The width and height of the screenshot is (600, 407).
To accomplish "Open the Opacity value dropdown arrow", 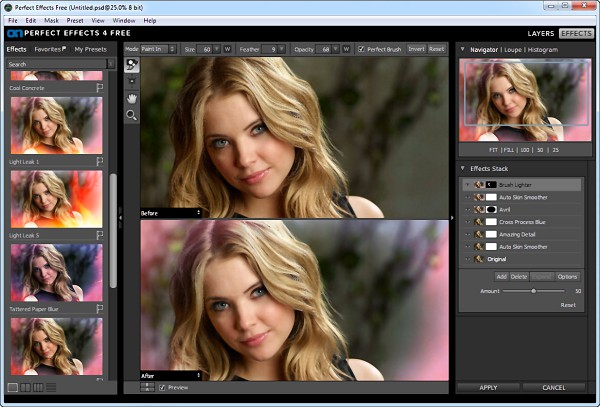I will point(335,49).
